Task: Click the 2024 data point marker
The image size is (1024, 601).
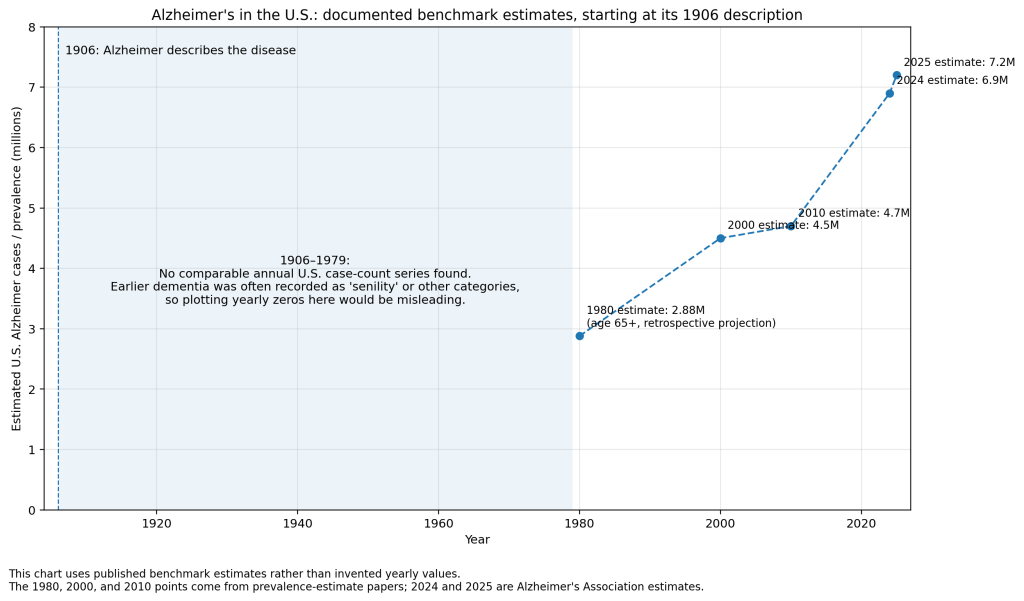Action: click(890, 93)
